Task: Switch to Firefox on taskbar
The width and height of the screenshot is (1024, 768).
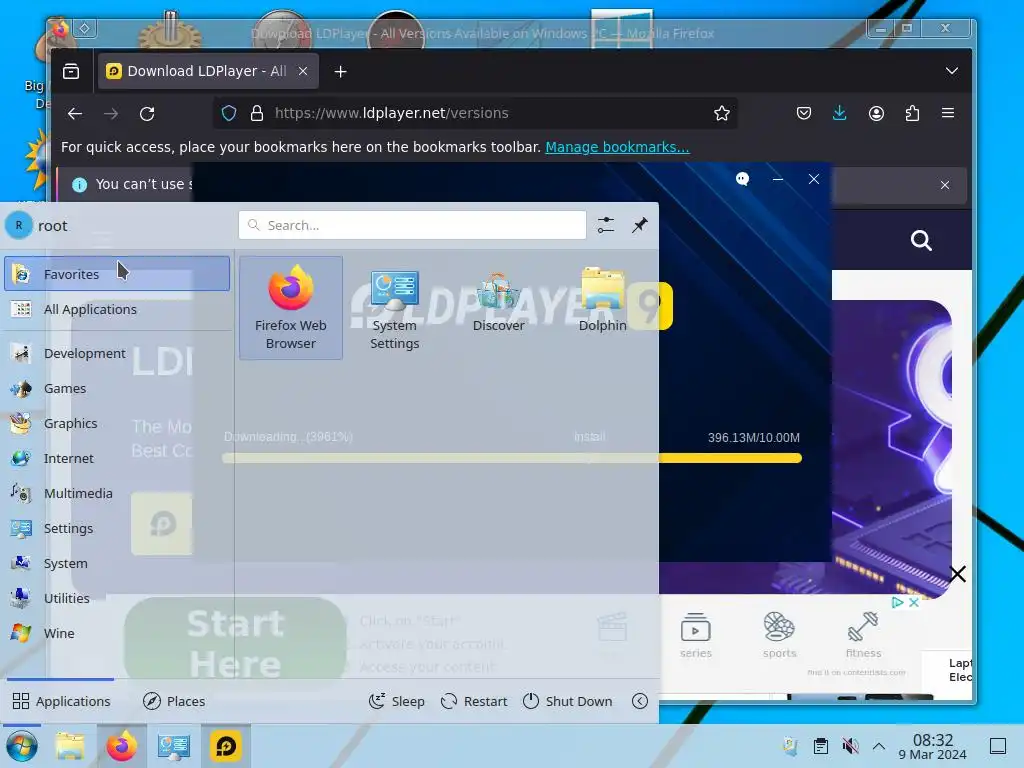Action: pyautogui.click(x=121, y=746)
